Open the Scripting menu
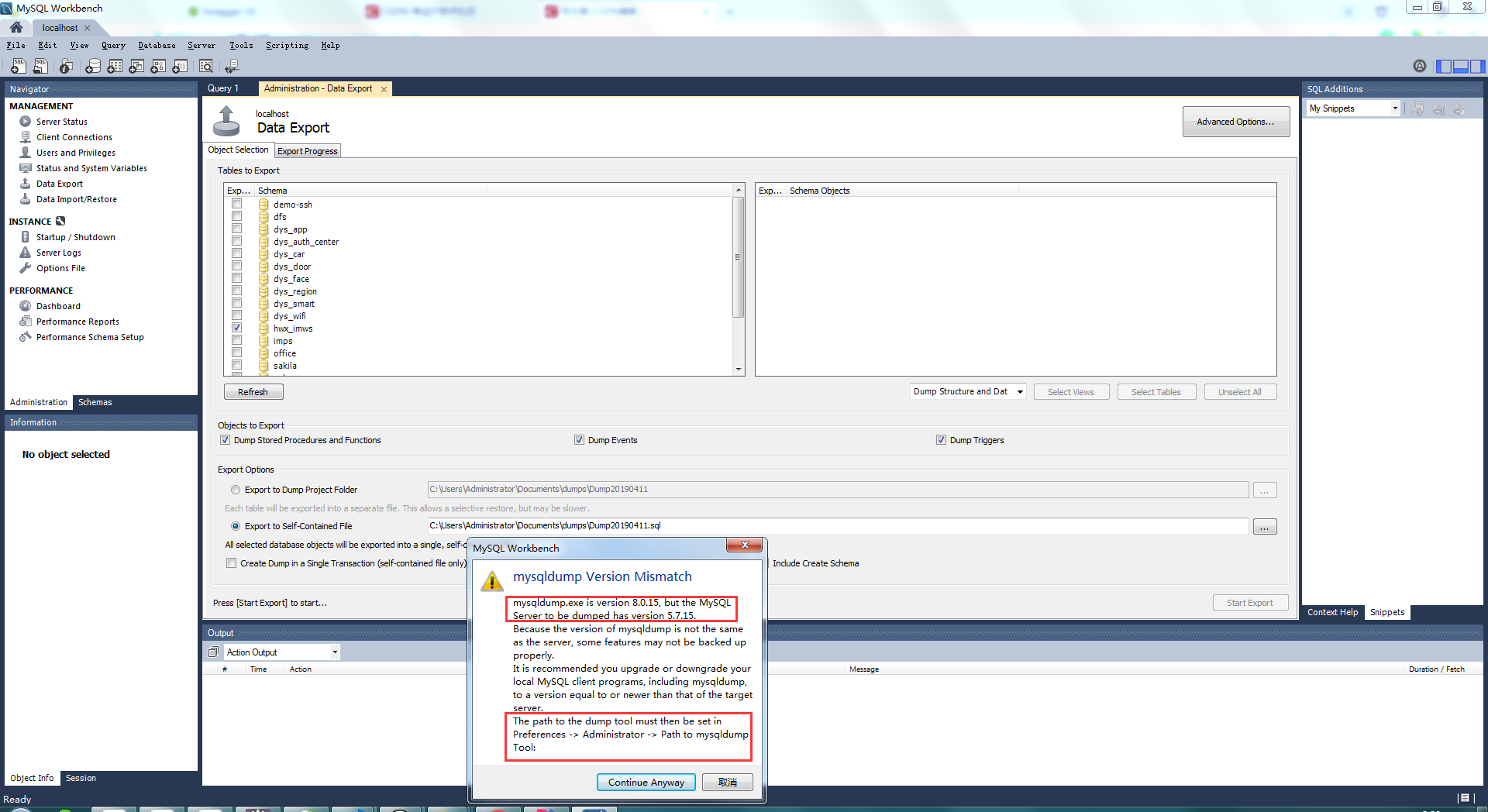This screenshot has width=1488, height=812. [287, 45]
